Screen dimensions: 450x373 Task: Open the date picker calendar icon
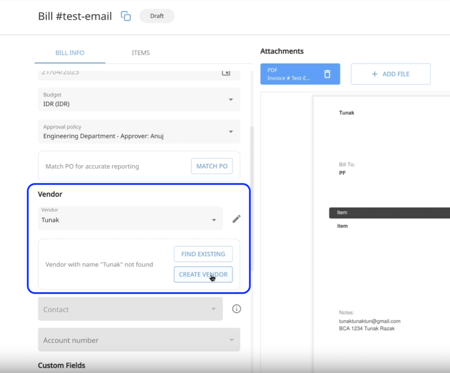click(x=226, y=72)
